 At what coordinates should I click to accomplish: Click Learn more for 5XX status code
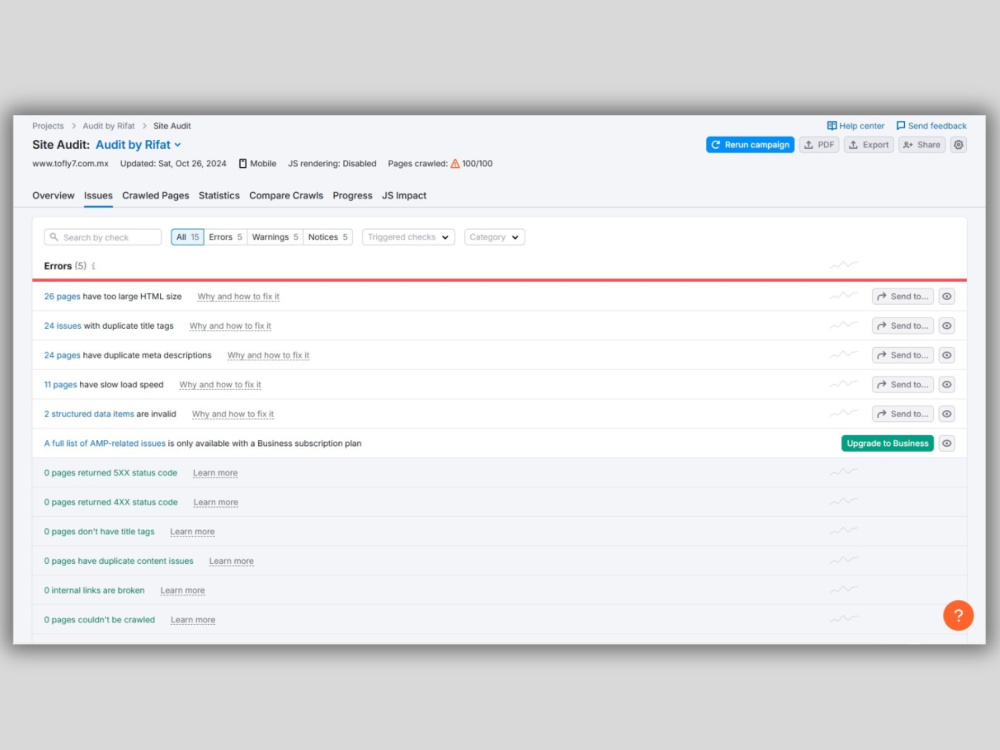[x=215, y=473]
